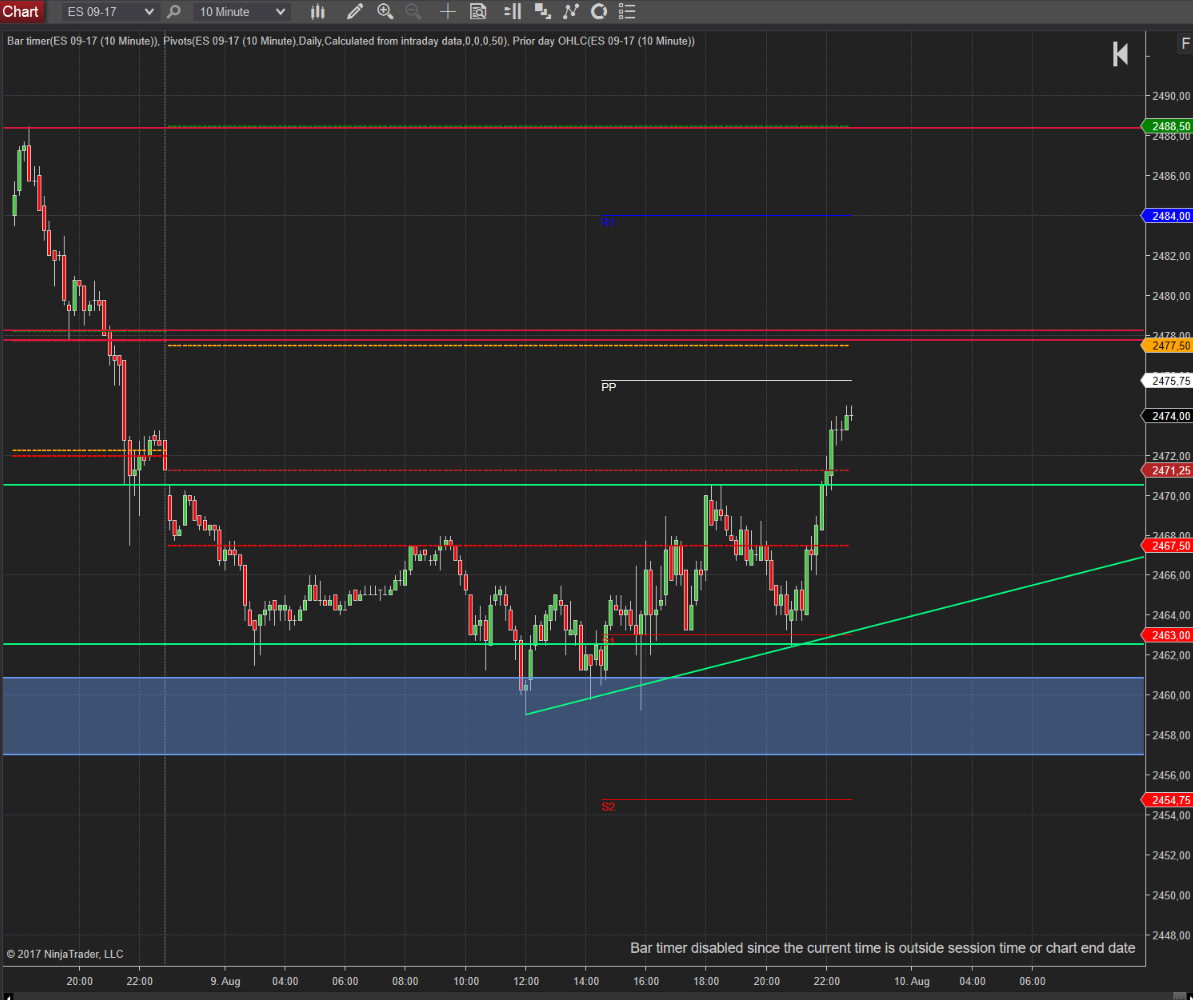Click instrument search magnifier next to ES 09-17
This screenshot has width=1193, height=1000.
(x=174, y=12)
